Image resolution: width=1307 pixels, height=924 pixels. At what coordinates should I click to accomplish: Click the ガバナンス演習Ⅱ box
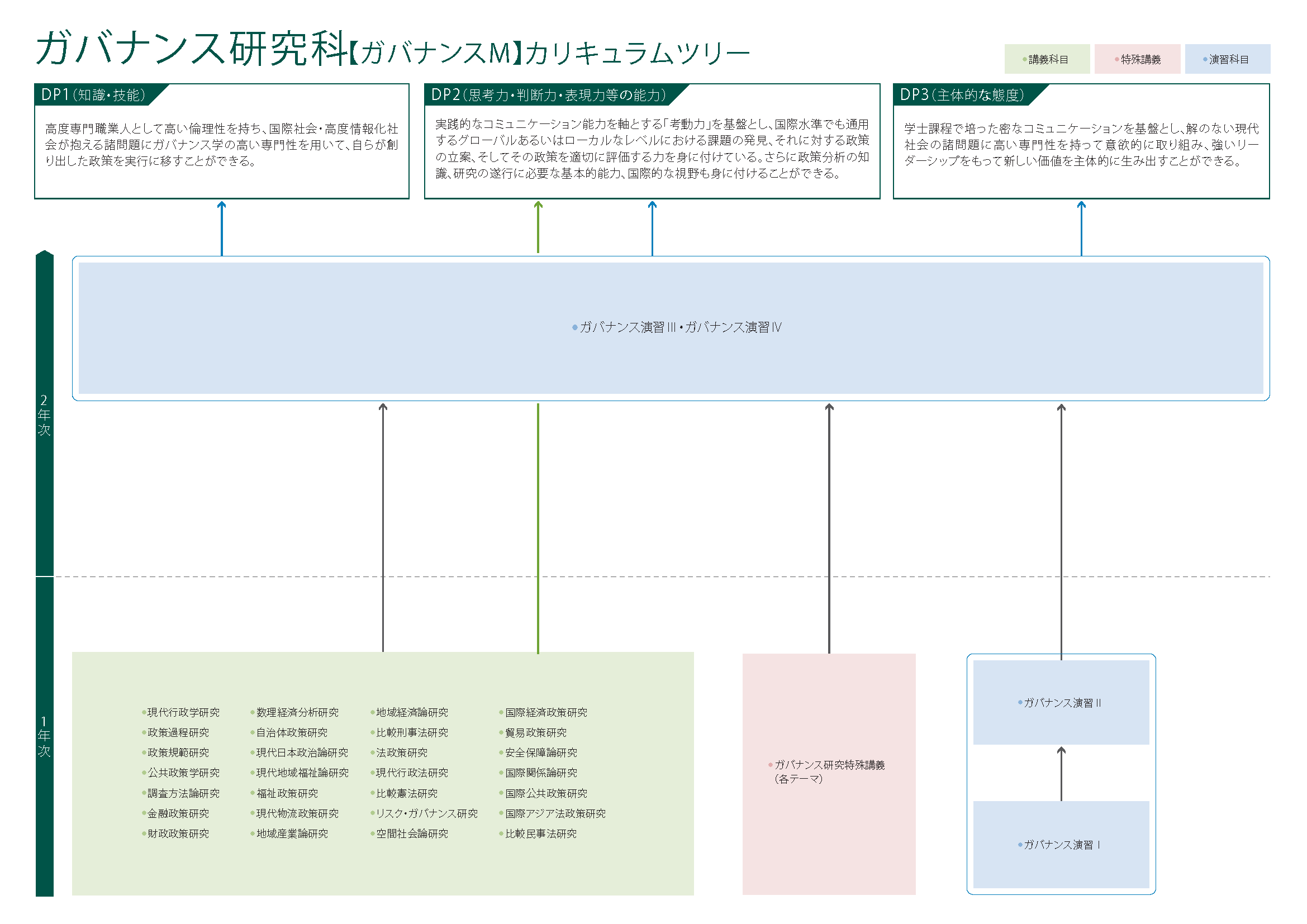point(1061,703)
